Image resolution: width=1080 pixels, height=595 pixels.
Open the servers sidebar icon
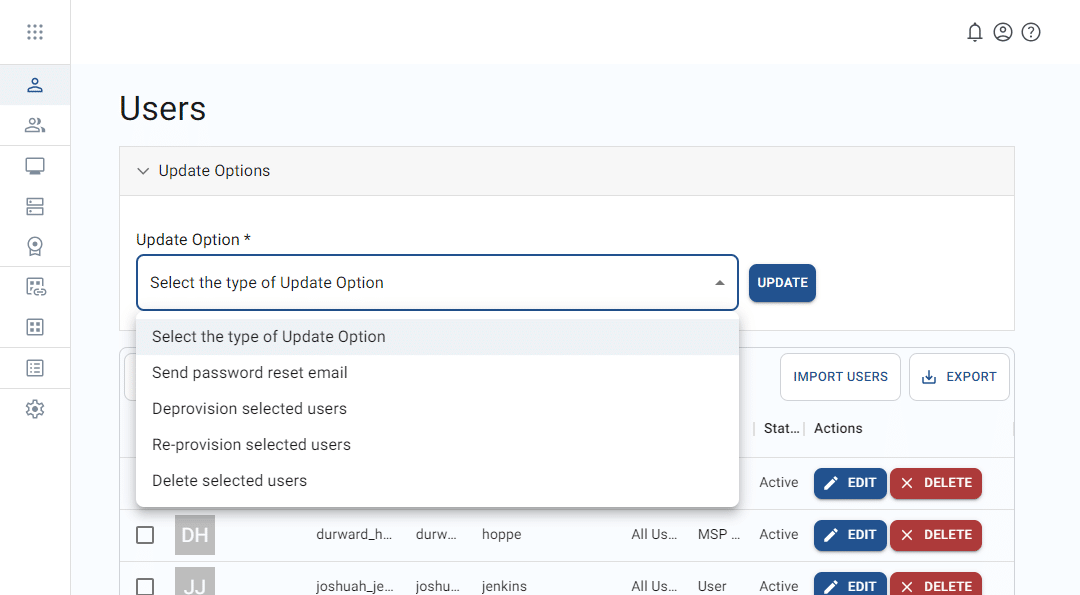point(35,207)
